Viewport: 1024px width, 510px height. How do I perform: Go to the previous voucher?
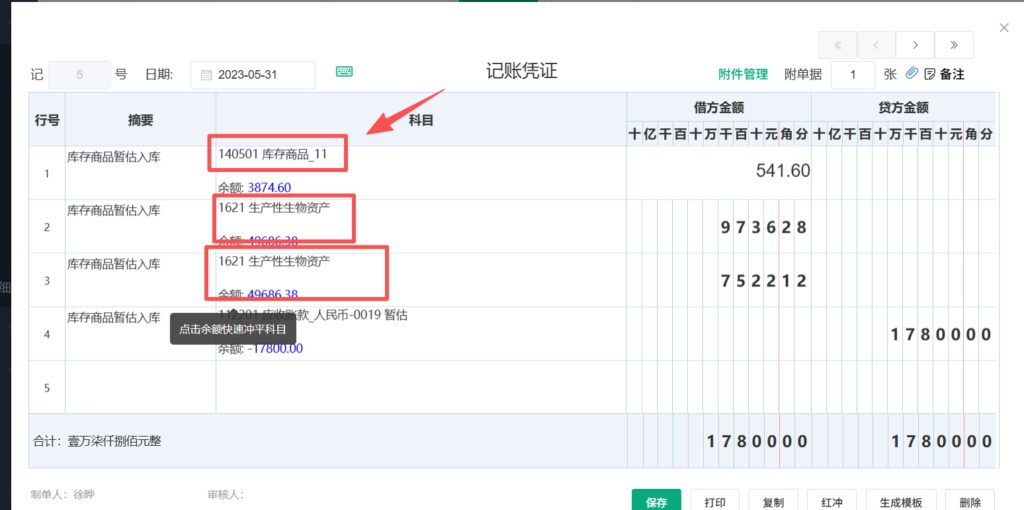click(x=876, y=45)
